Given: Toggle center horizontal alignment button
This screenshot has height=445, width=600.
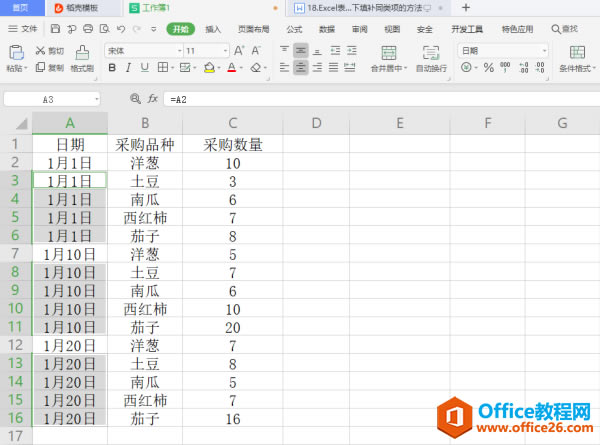Looking at the screenshot, I should (301, 68).
